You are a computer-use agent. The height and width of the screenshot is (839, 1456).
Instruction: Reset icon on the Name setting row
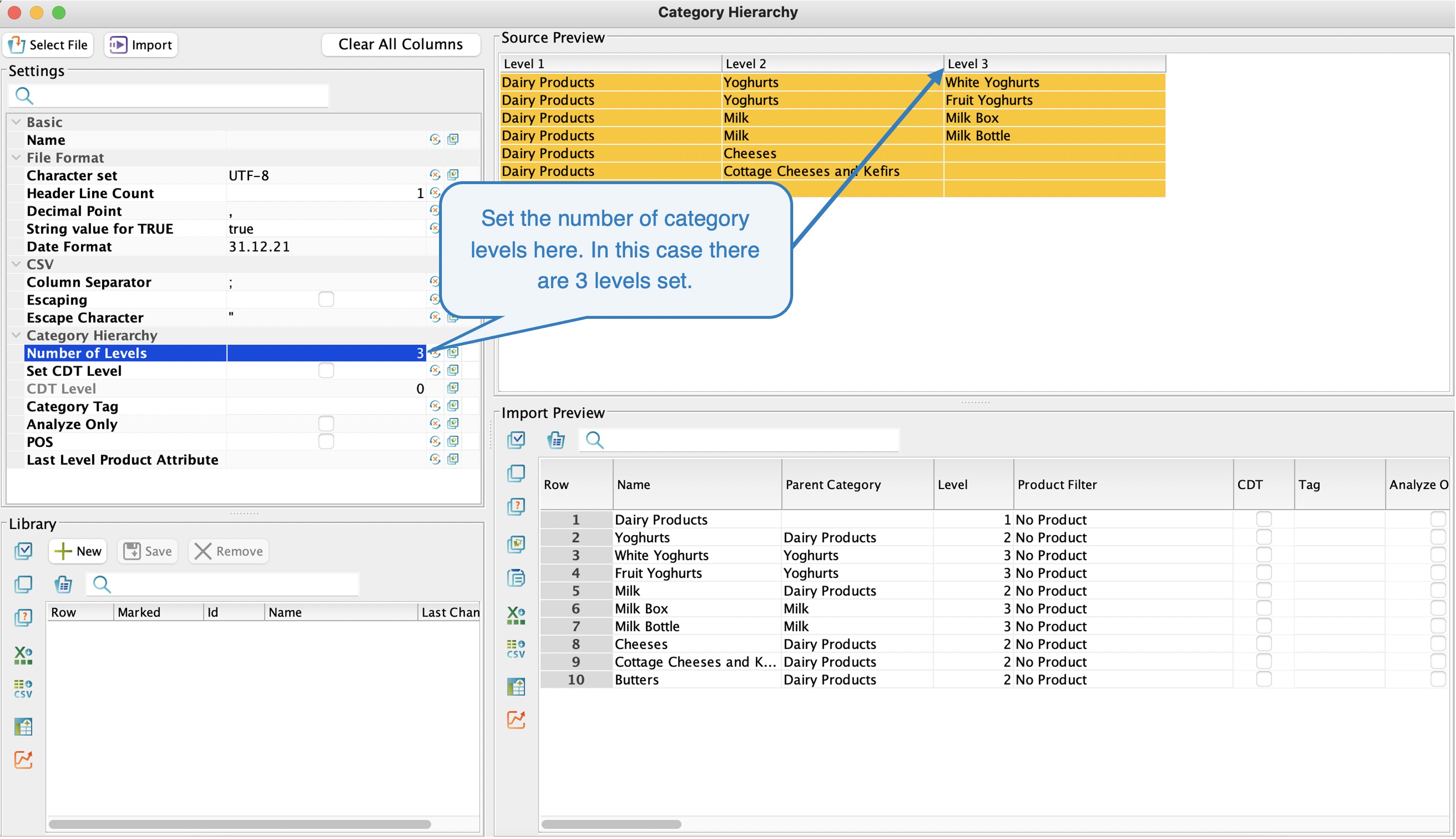(x=436, y=139)
